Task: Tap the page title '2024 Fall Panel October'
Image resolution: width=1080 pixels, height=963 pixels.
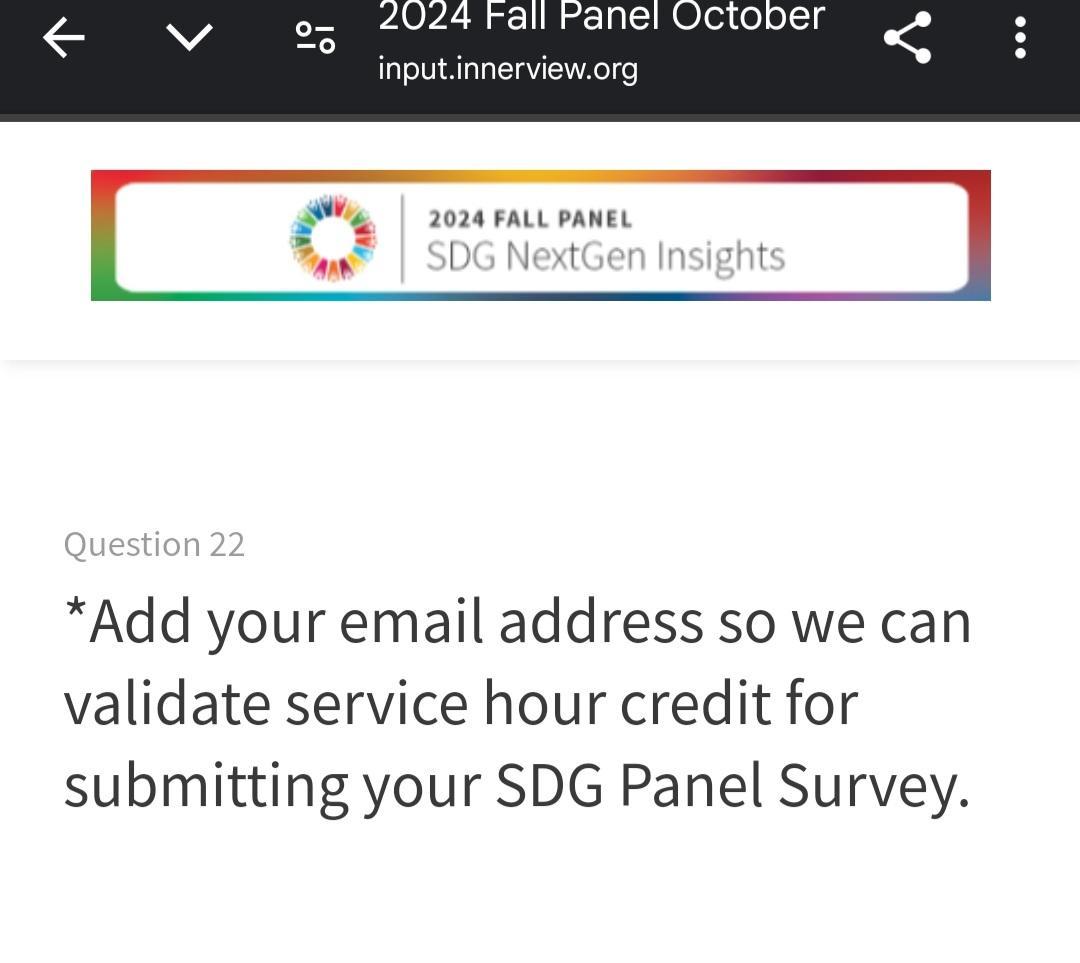Action: (x=601, y=17)
